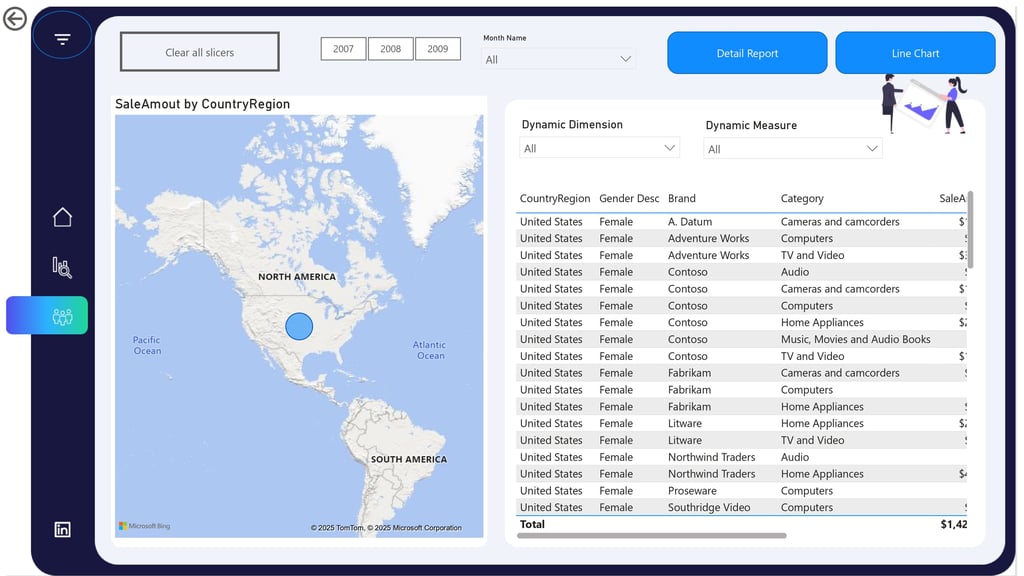1024x576 pixels.
Task: Click the Southridge Video brand cell
Action: 709,507
